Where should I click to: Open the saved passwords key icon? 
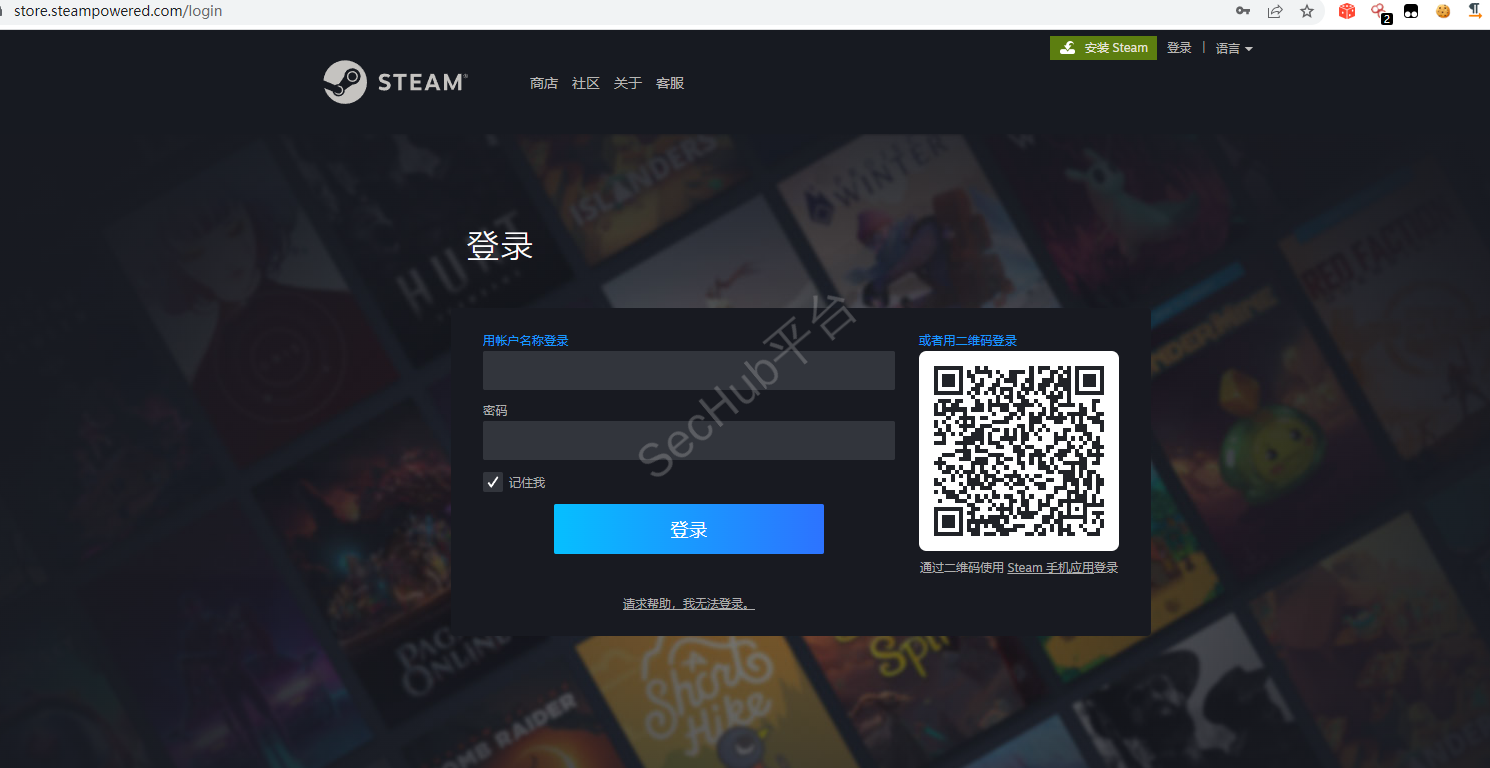1243,12
